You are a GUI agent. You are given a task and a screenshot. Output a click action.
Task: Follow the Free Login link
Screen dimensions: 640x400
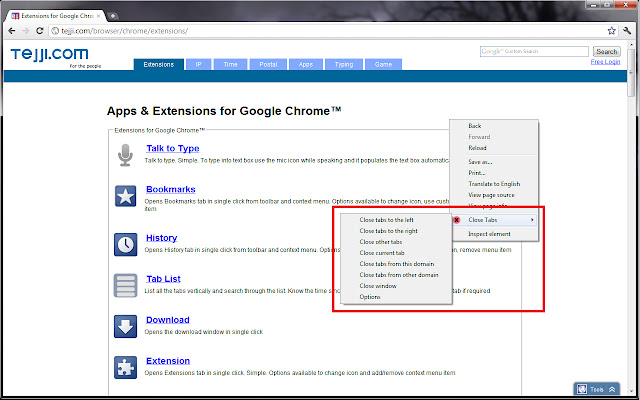pos(605,62)
